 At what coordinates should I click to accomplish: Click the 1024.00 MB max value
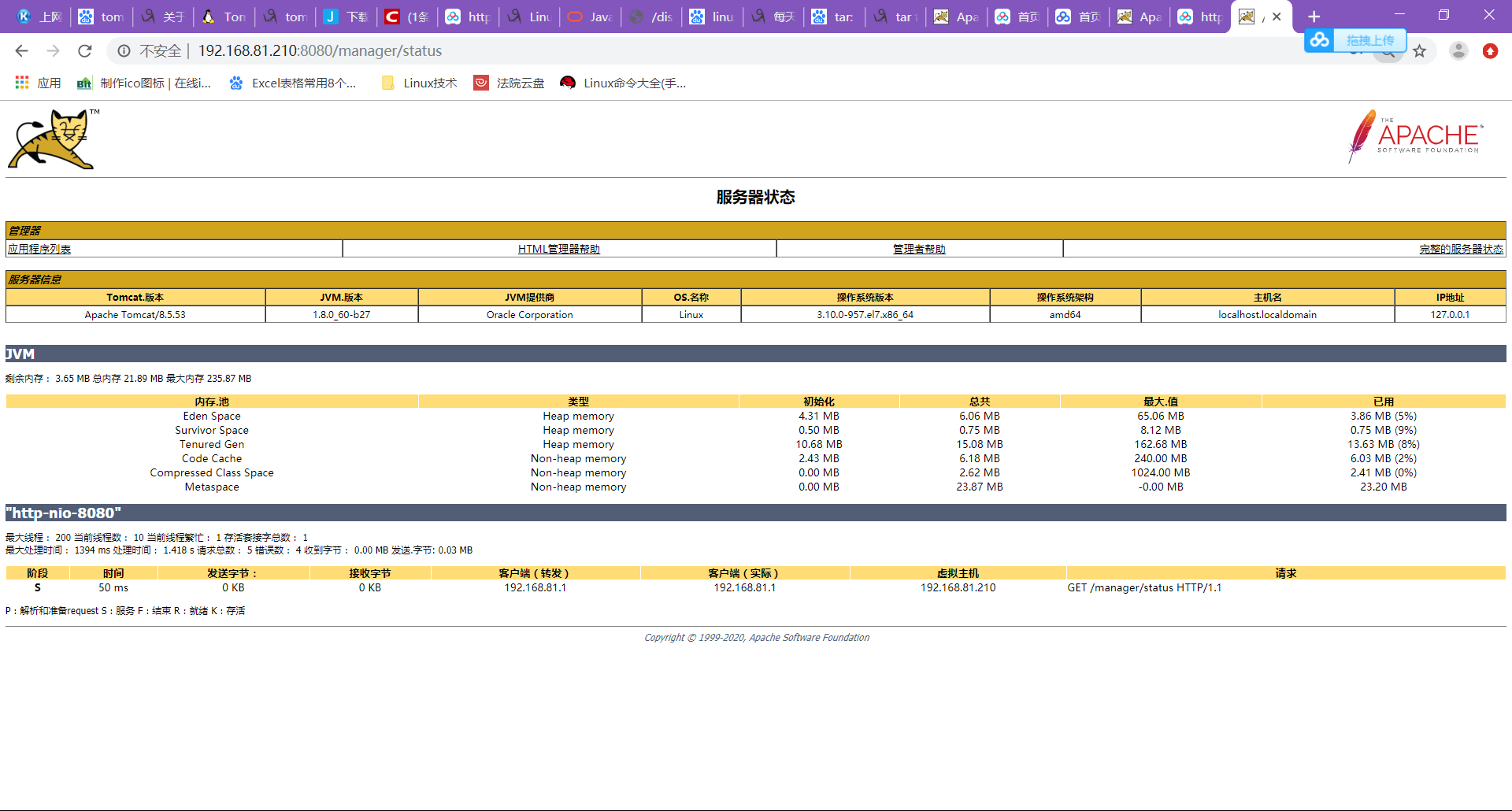click(x=1161, y=473)
